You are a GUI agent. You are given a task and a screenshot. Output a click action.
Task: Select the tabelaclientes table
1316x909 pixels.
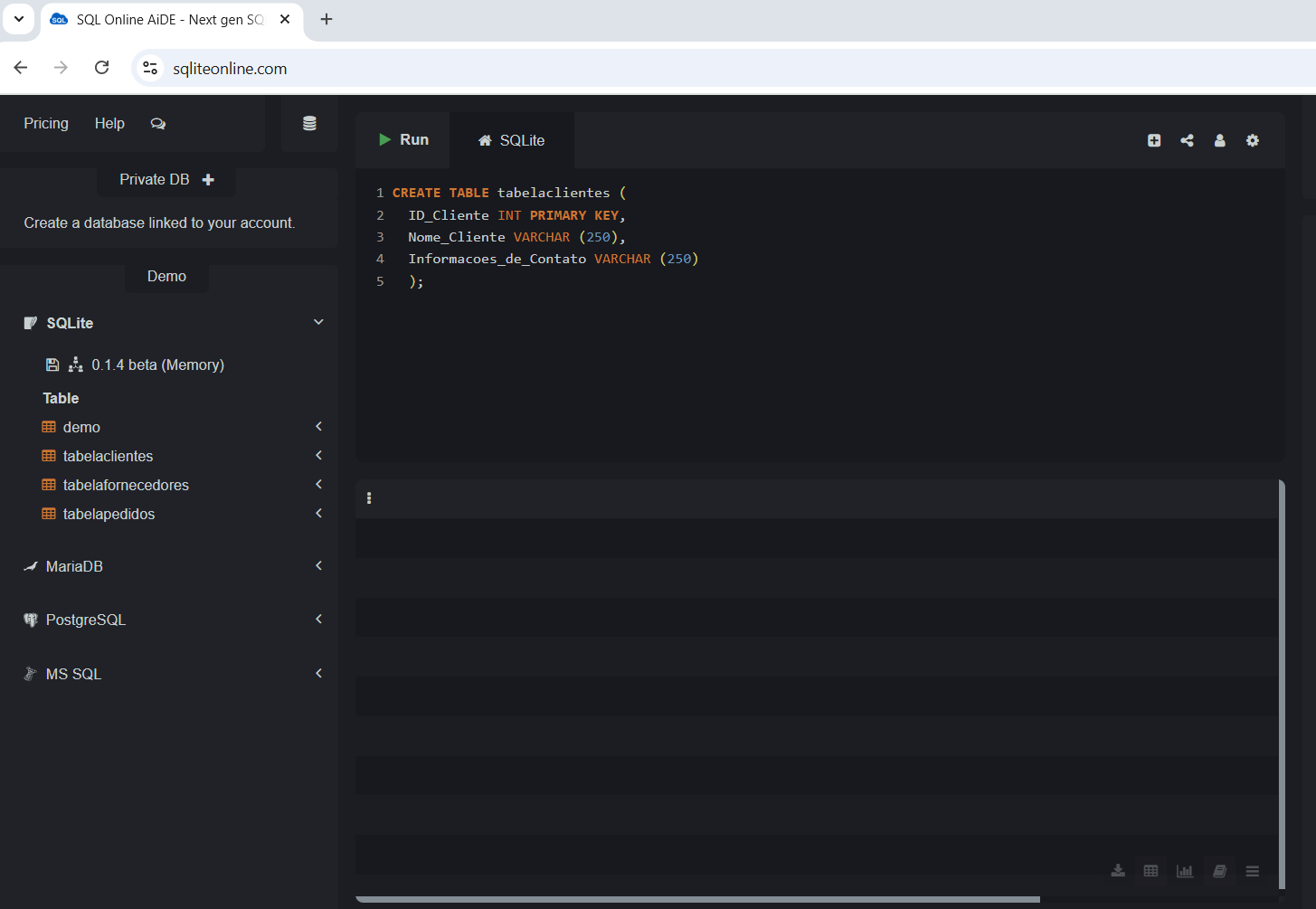point(108,456)
